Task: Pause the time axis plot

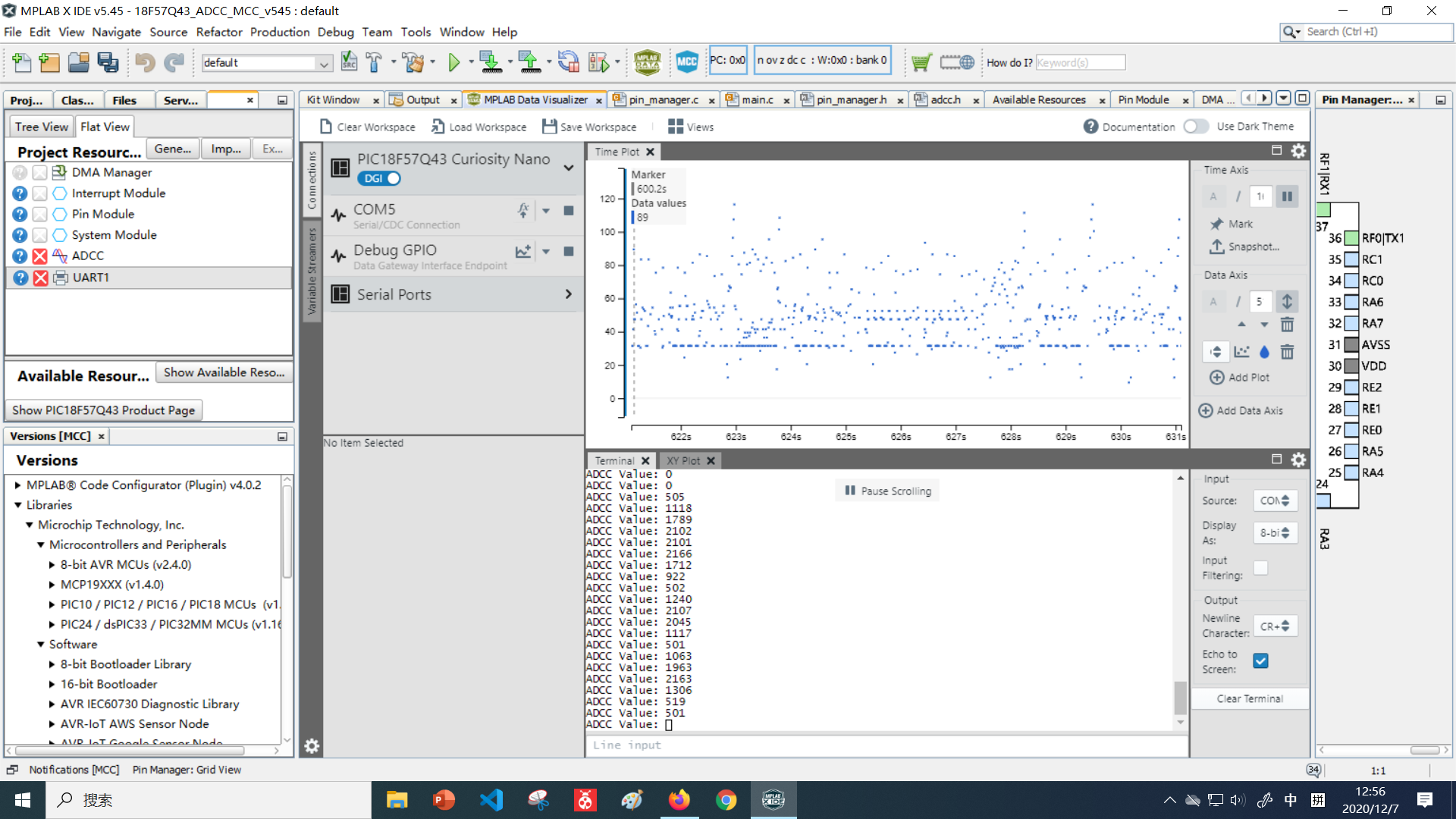Action: 1287,196
